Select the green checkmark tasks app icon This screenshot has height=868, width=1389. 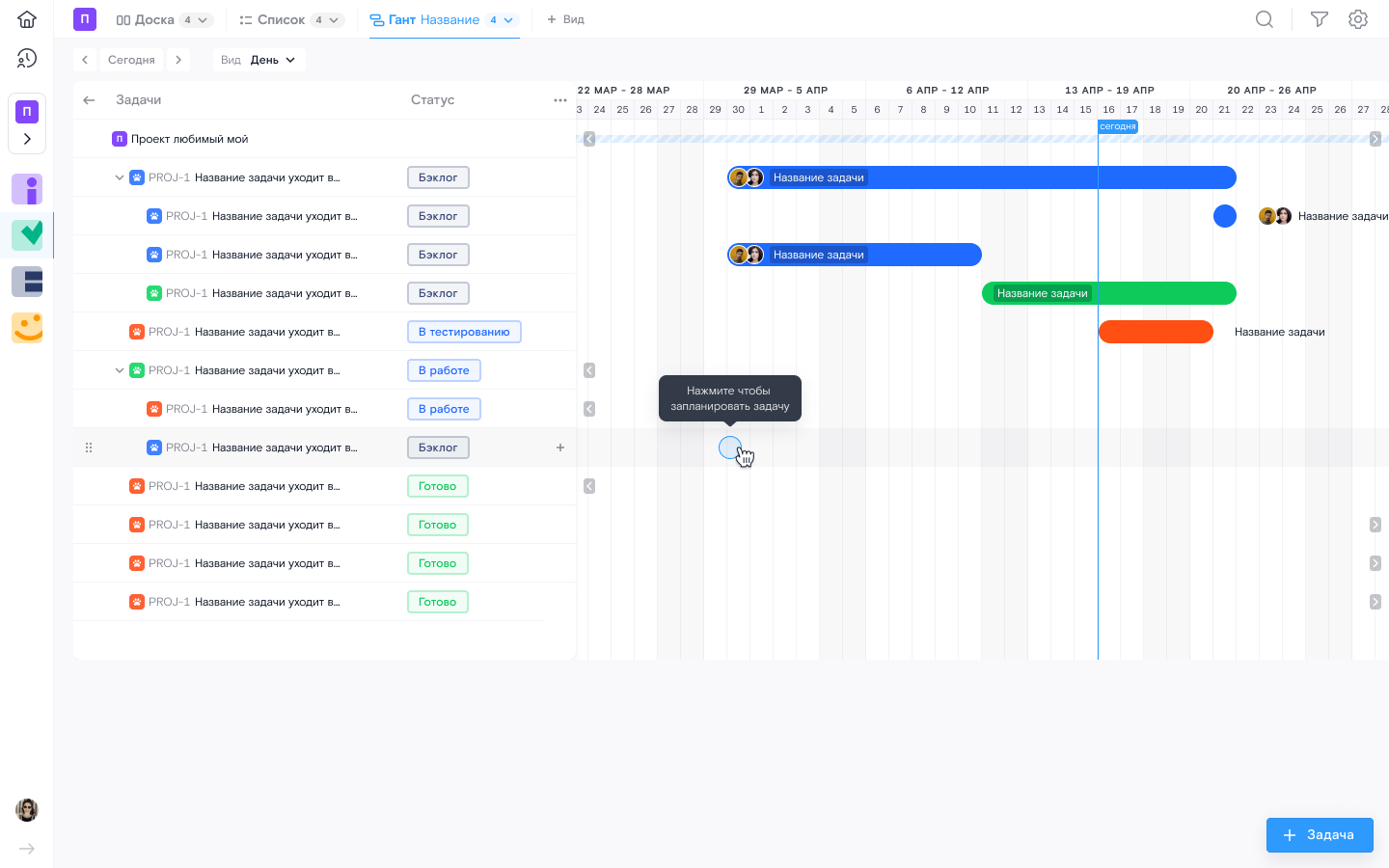[27, 235]
